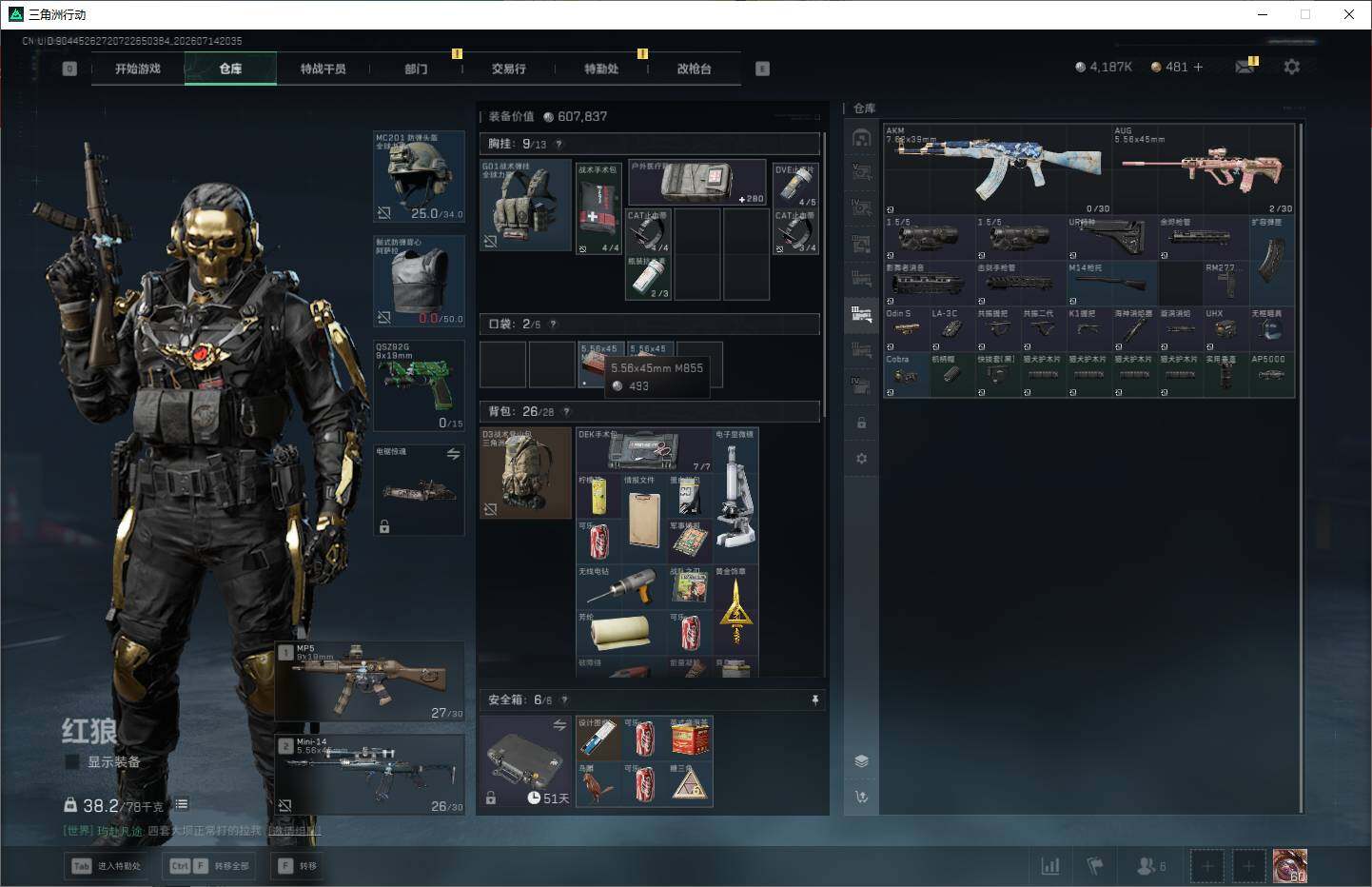
Task: Click the stash layers icon
Action: (x=861, y=760)
